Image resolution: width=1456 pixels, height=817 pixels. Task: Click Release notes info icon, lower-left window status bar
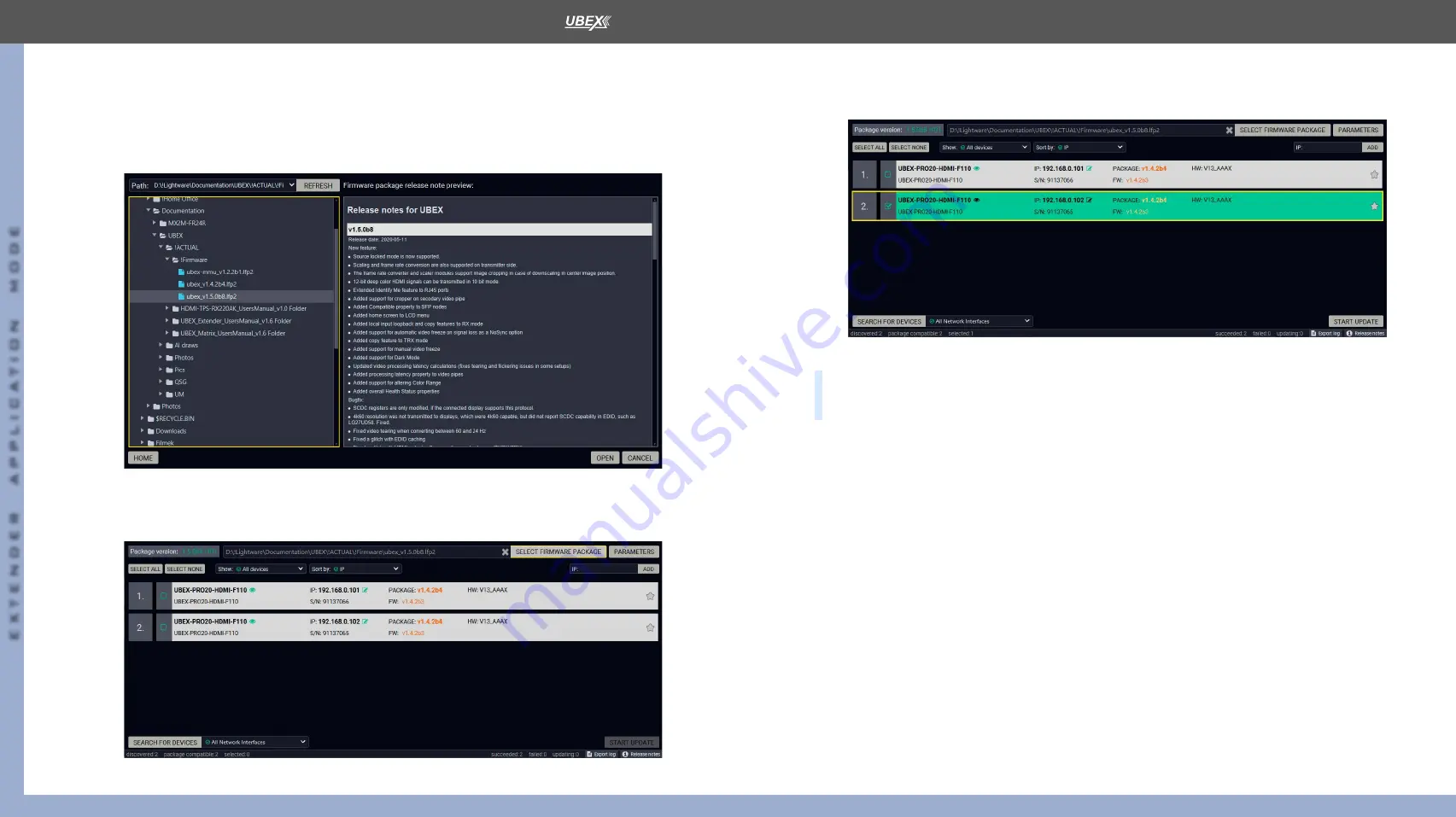click(x=625, y=754)
